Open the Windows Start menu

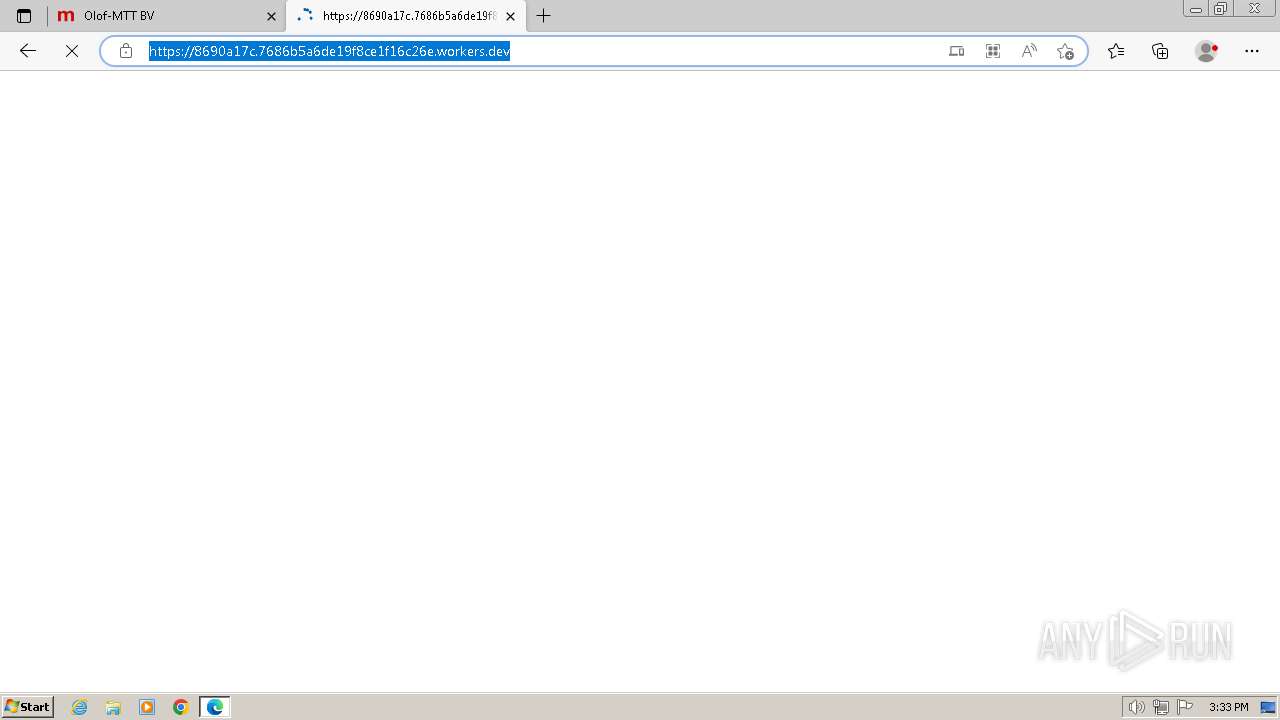pyautogui.click(x=28, y=707)
